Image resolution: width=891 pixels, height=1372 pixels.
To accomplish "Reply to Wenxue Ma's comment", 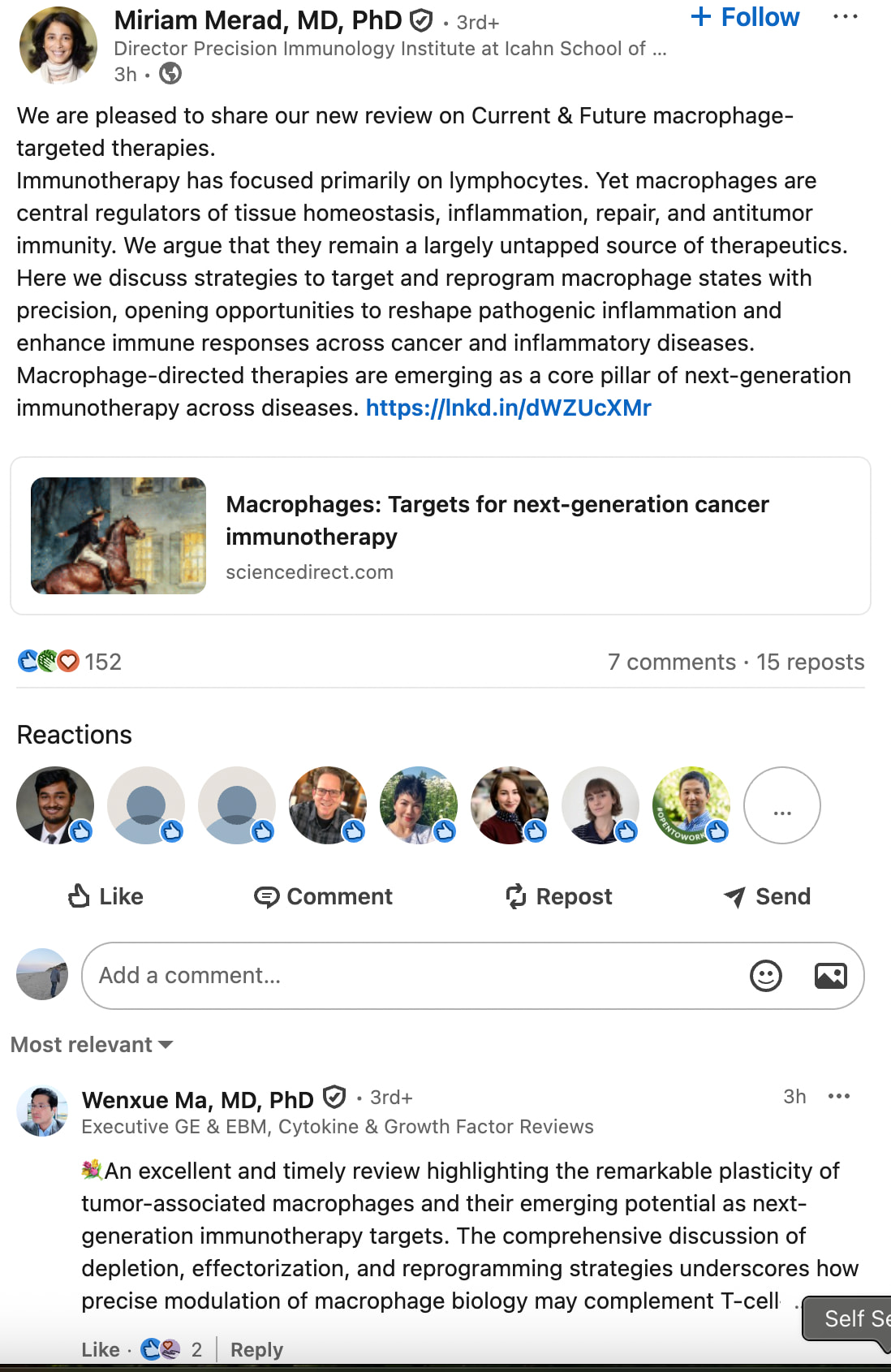I will tap(256, 1349).
